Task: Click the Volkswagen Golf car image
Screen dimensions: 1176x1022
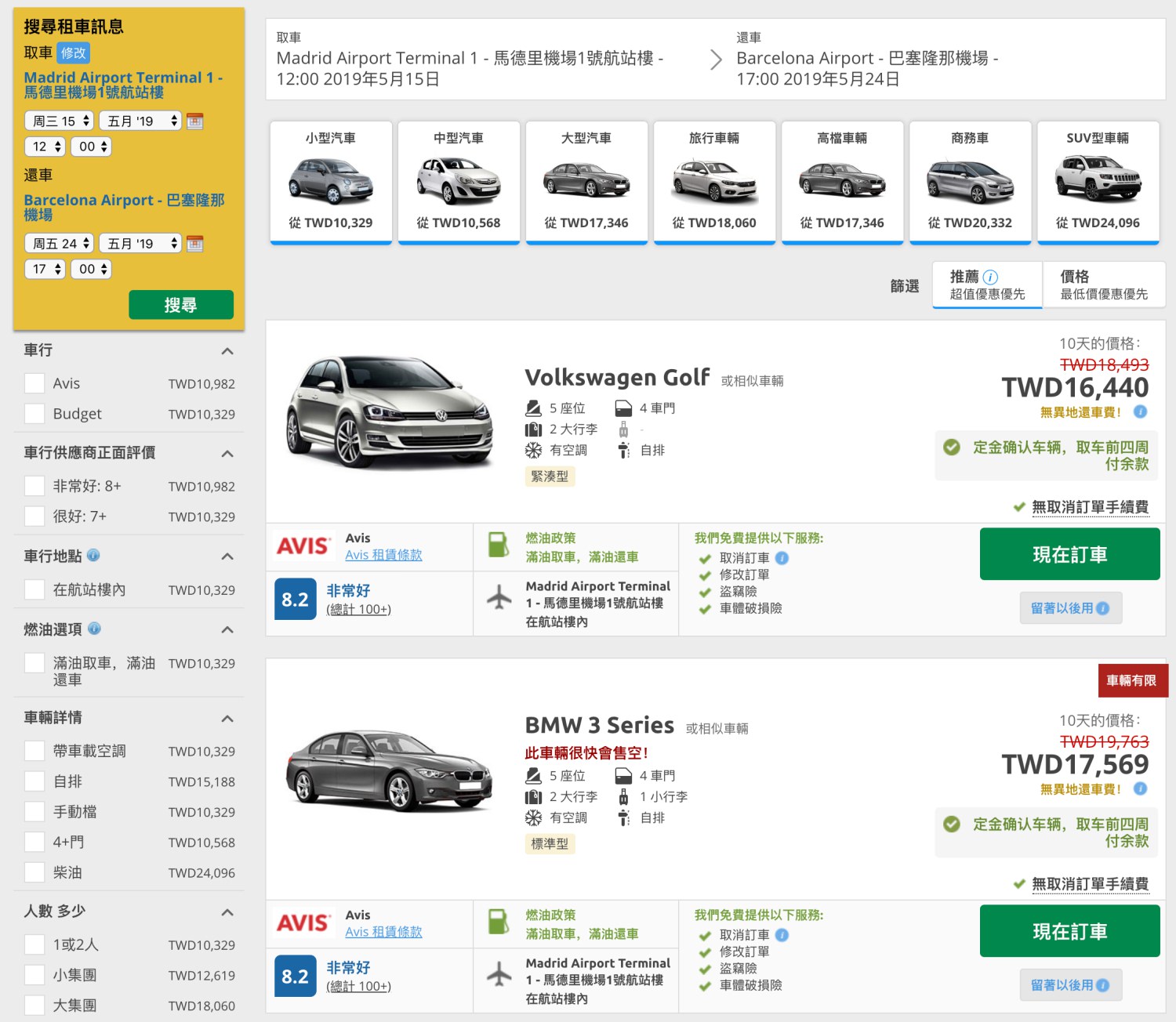Action: click(390, 411)
